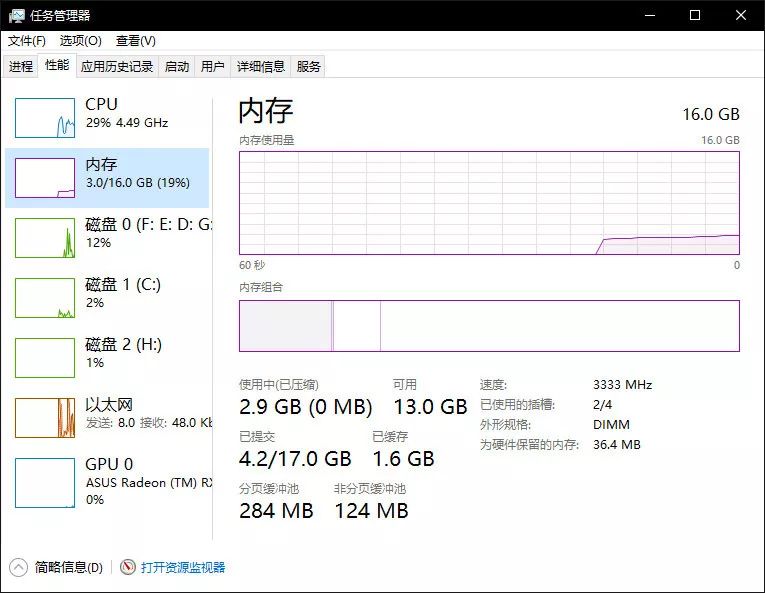Switch to the 应用历史记录 tab

point(117,67)
